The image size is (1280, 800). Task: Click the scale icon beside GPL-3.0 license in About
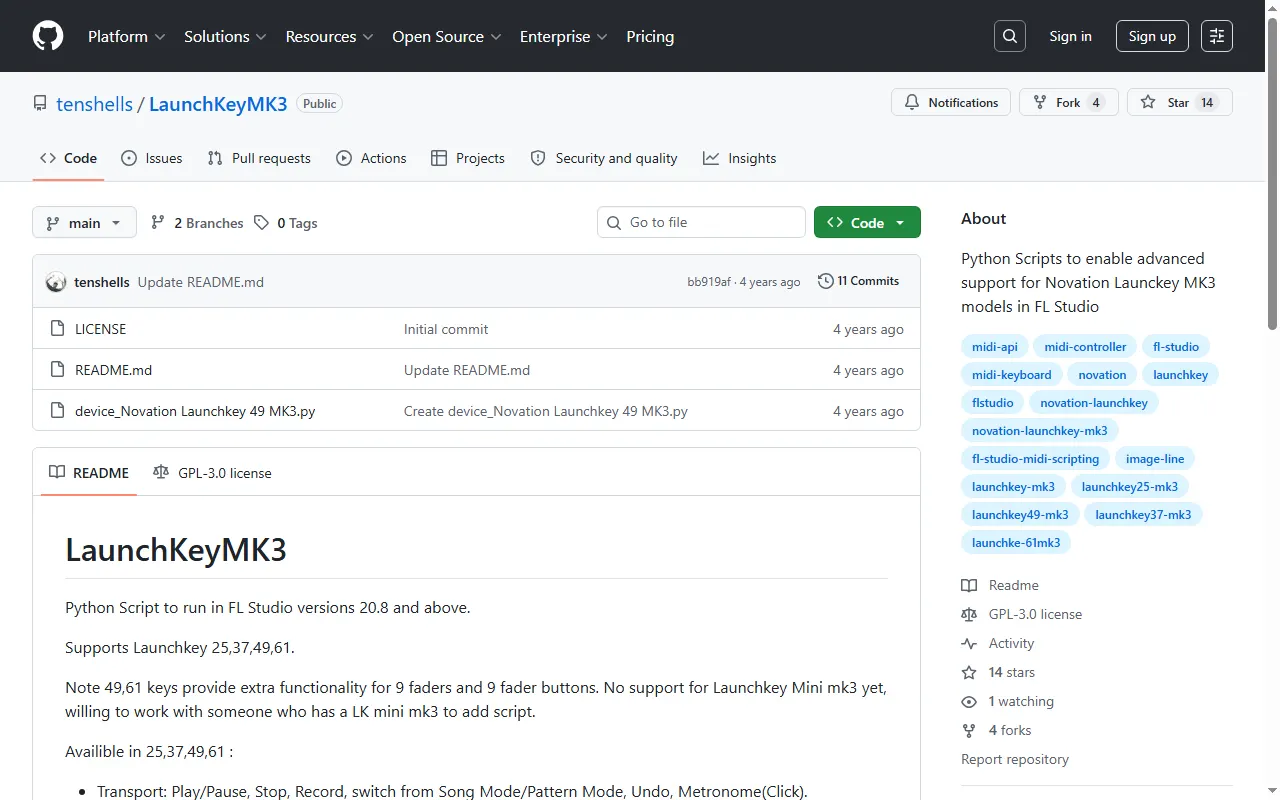(969, 615)
